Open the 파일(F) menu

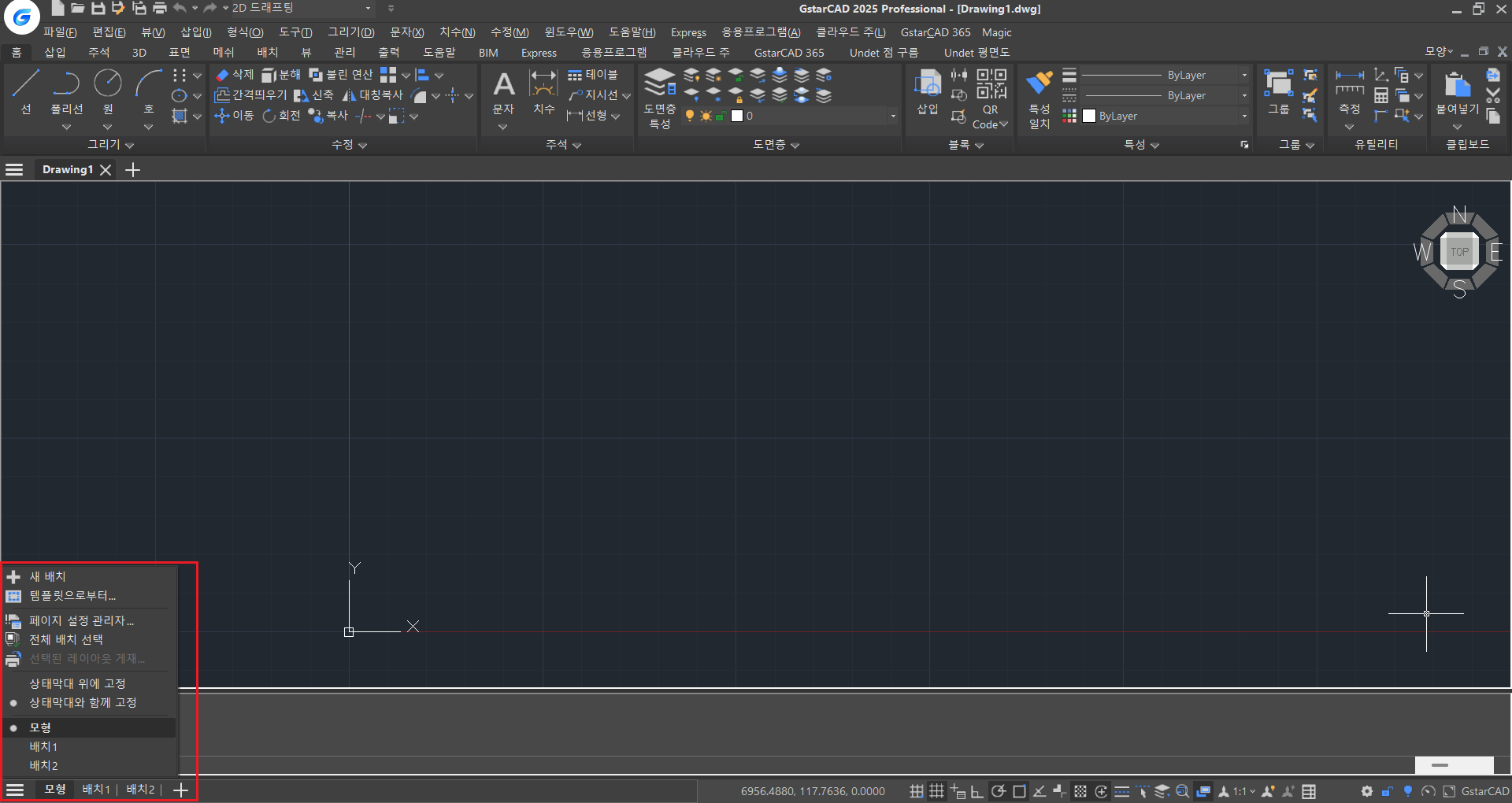pyautogui.click(x=60, y=32)
